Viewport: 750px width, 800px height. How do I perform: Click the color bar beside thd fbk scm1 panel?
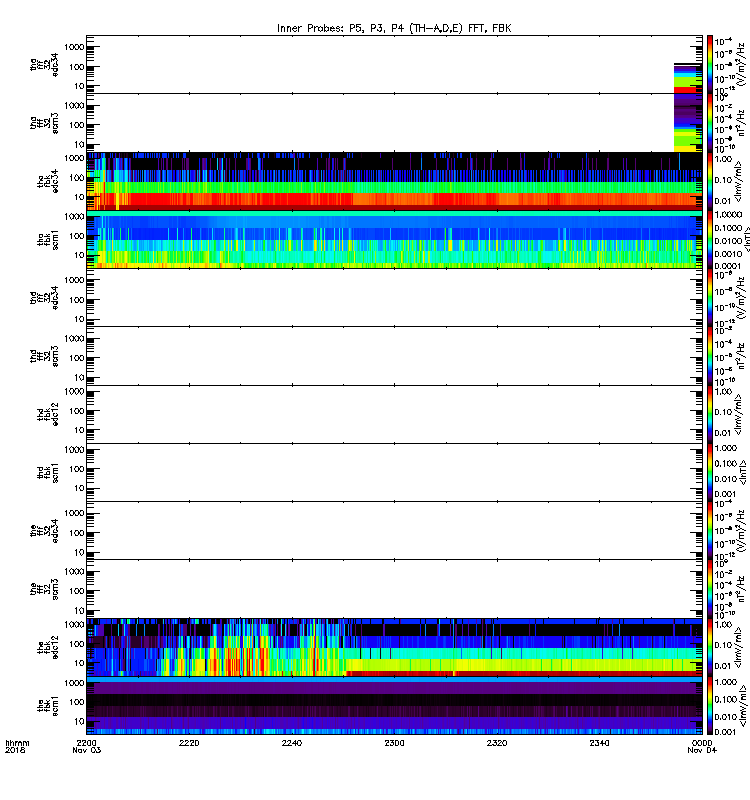click(709, 472)
